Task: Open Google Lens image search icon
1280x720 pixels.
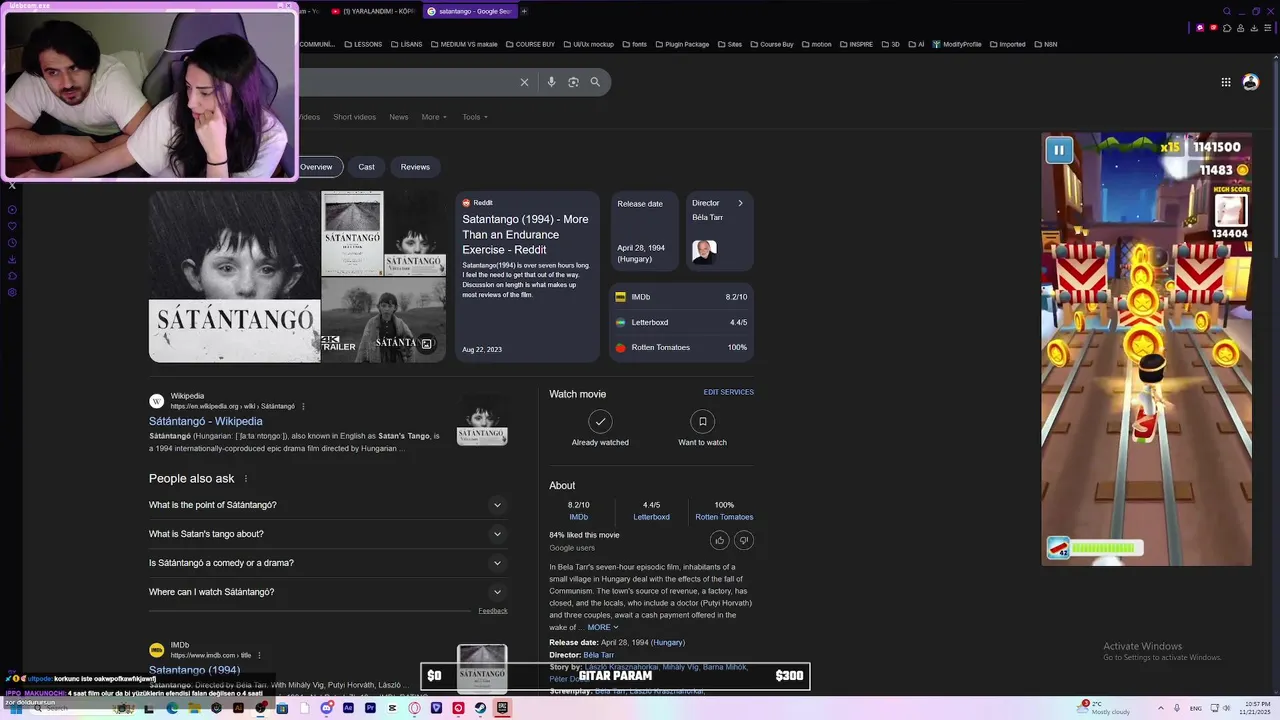Action: [573, 82]
